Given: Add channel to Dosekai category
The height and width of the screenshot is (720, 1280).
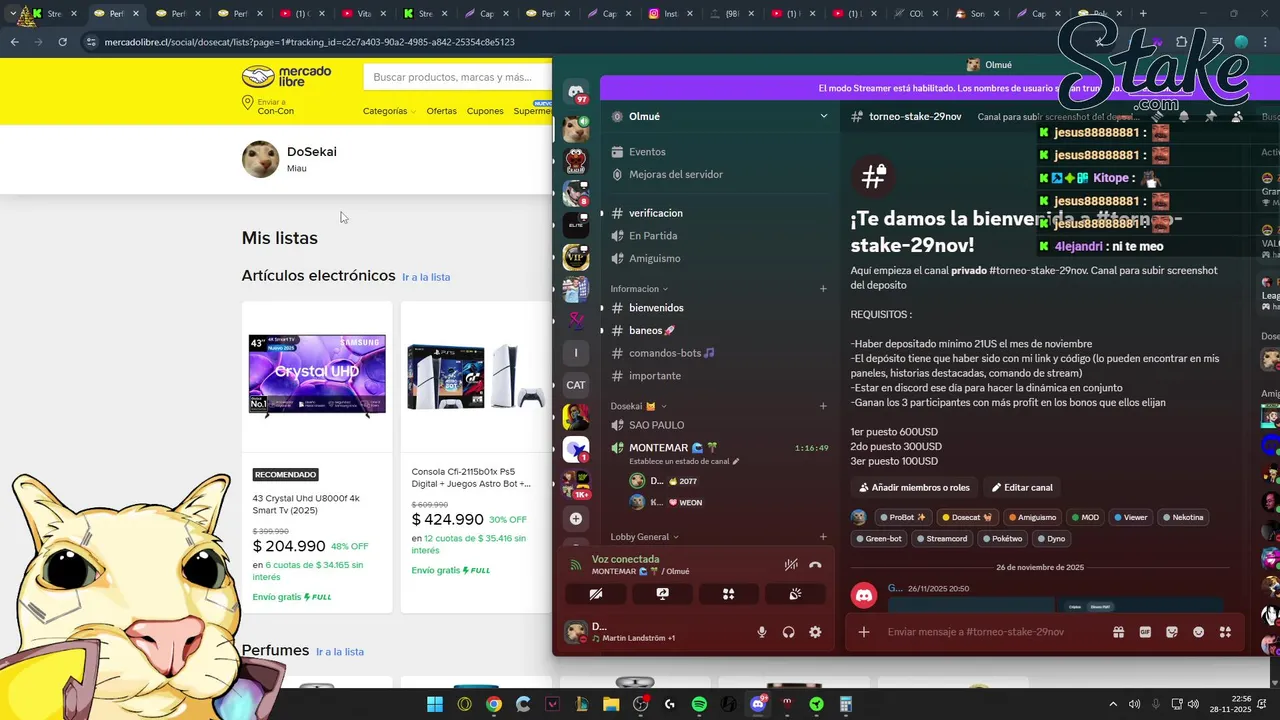Looking at the screenshot, I should click(823, 406).
